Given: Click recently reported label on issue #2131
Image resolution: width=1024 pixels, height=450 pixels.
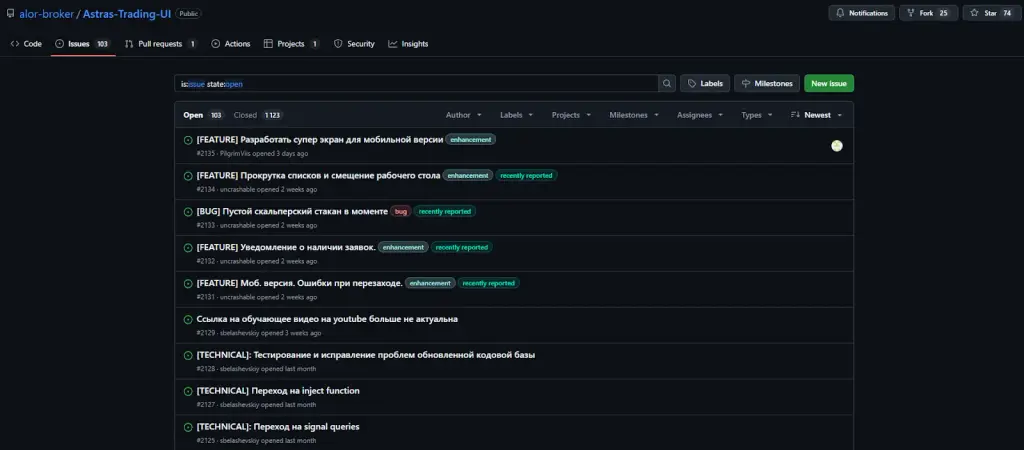Looking at the screenshot, I should coord(488,283).
